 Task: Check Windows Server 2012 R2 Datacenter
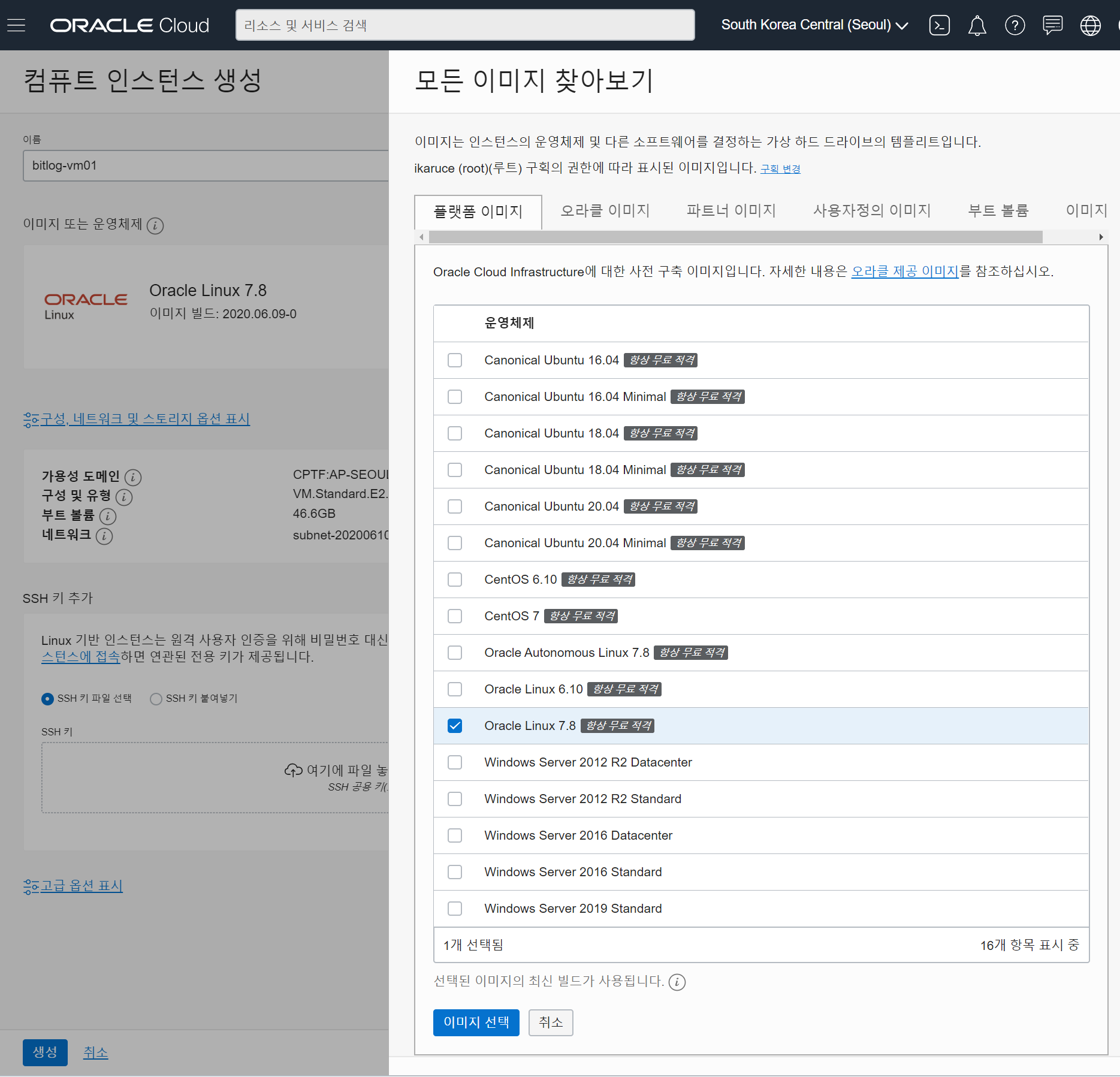click(x=455, y=762)
